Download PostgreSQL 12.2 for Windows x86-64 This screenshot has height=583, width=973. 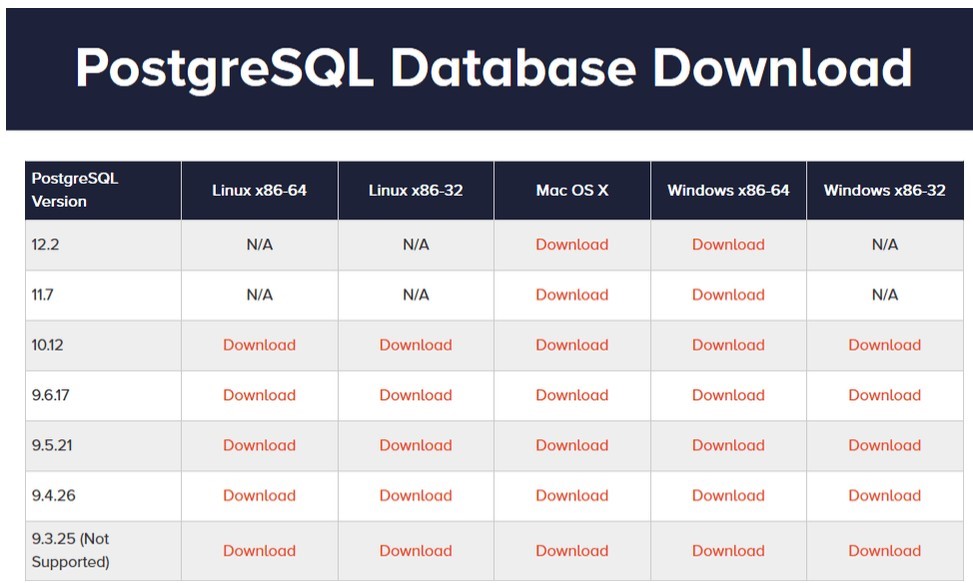click(728, 244)
